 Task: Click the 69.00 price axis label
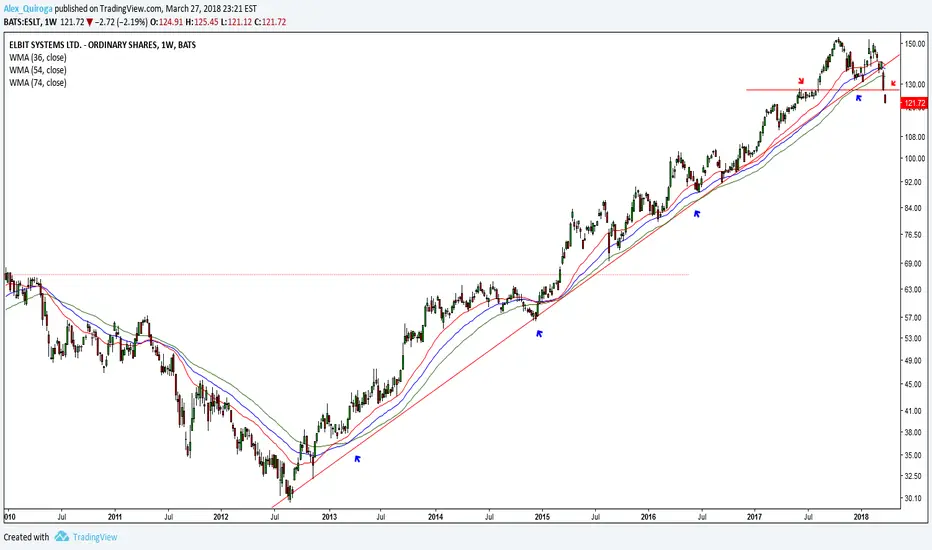(x=915, y=263)
